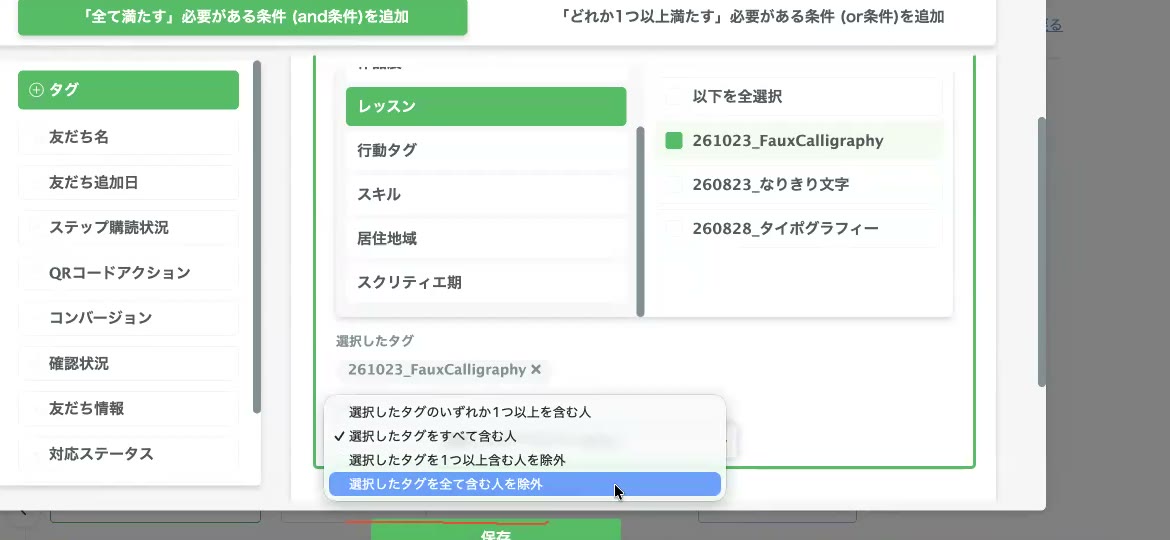Click the dialog's right-side scrollbar

(1042, 251)
